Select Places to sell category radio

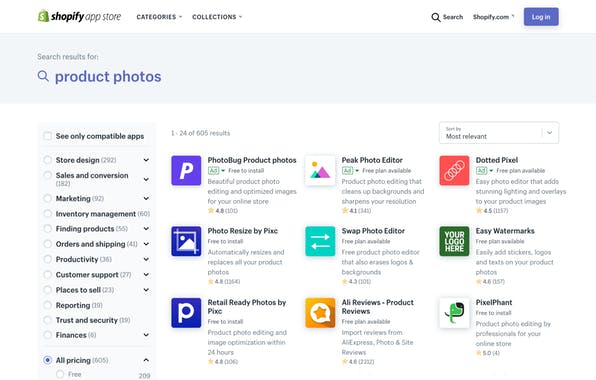(48, 290)
